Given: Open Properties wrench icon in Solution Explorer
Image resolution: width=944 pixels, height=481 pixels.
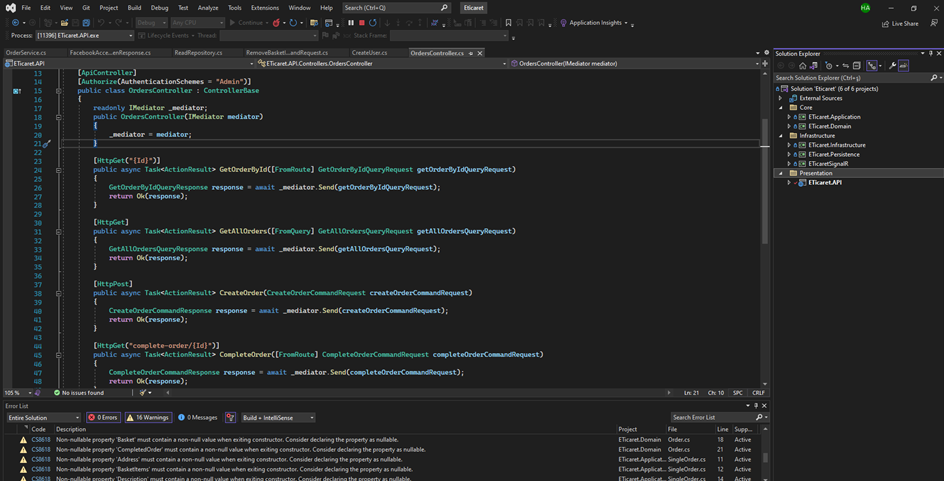Looking at the screenshot, I should click(892, 66).
